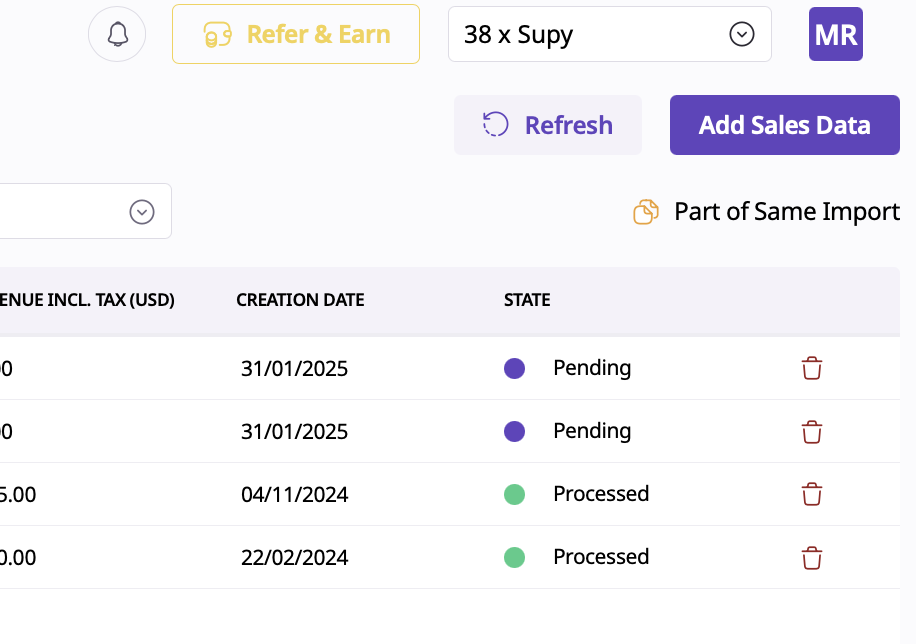Delete second Pending row dated 31/01/2025
The width and height of the screenshot is (916, 644).
point(812,432)
